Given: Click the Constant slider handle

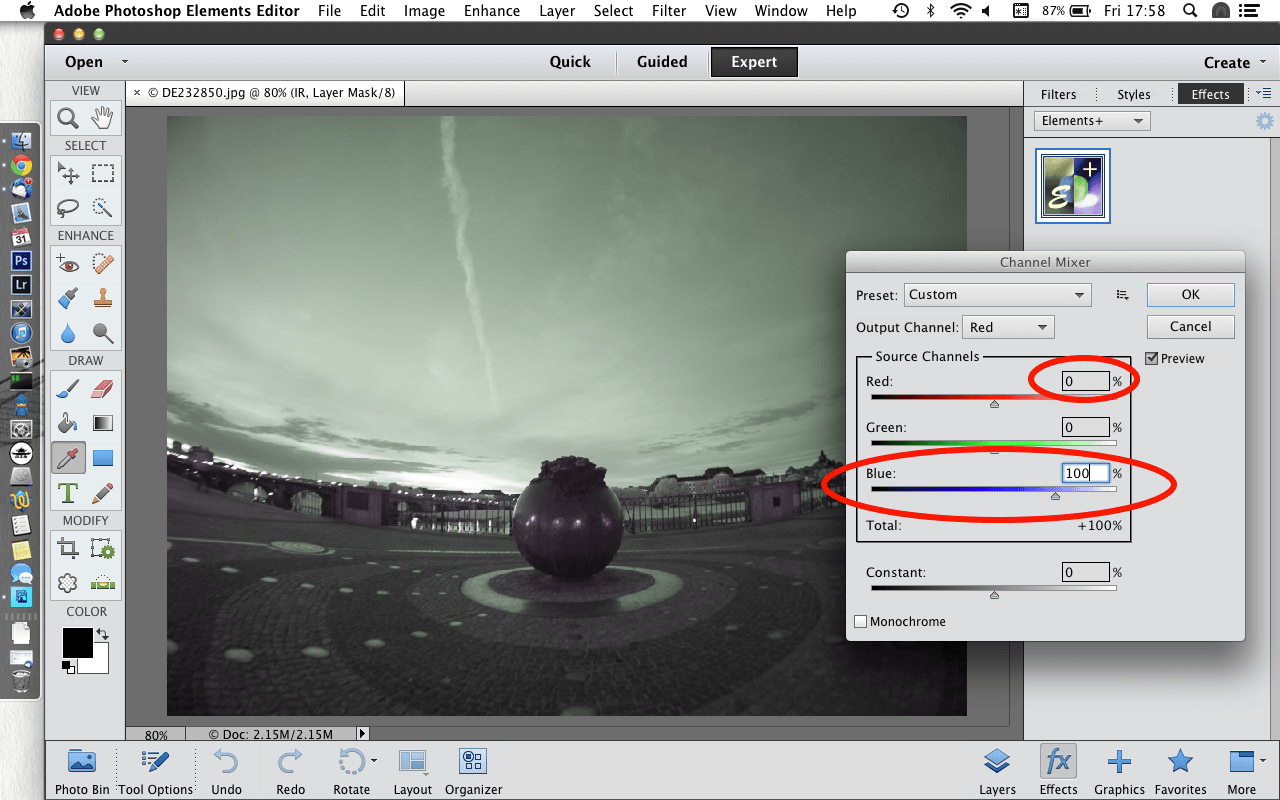Looking at the screenshot, I should pyautogui.click(x=994, y=595).
